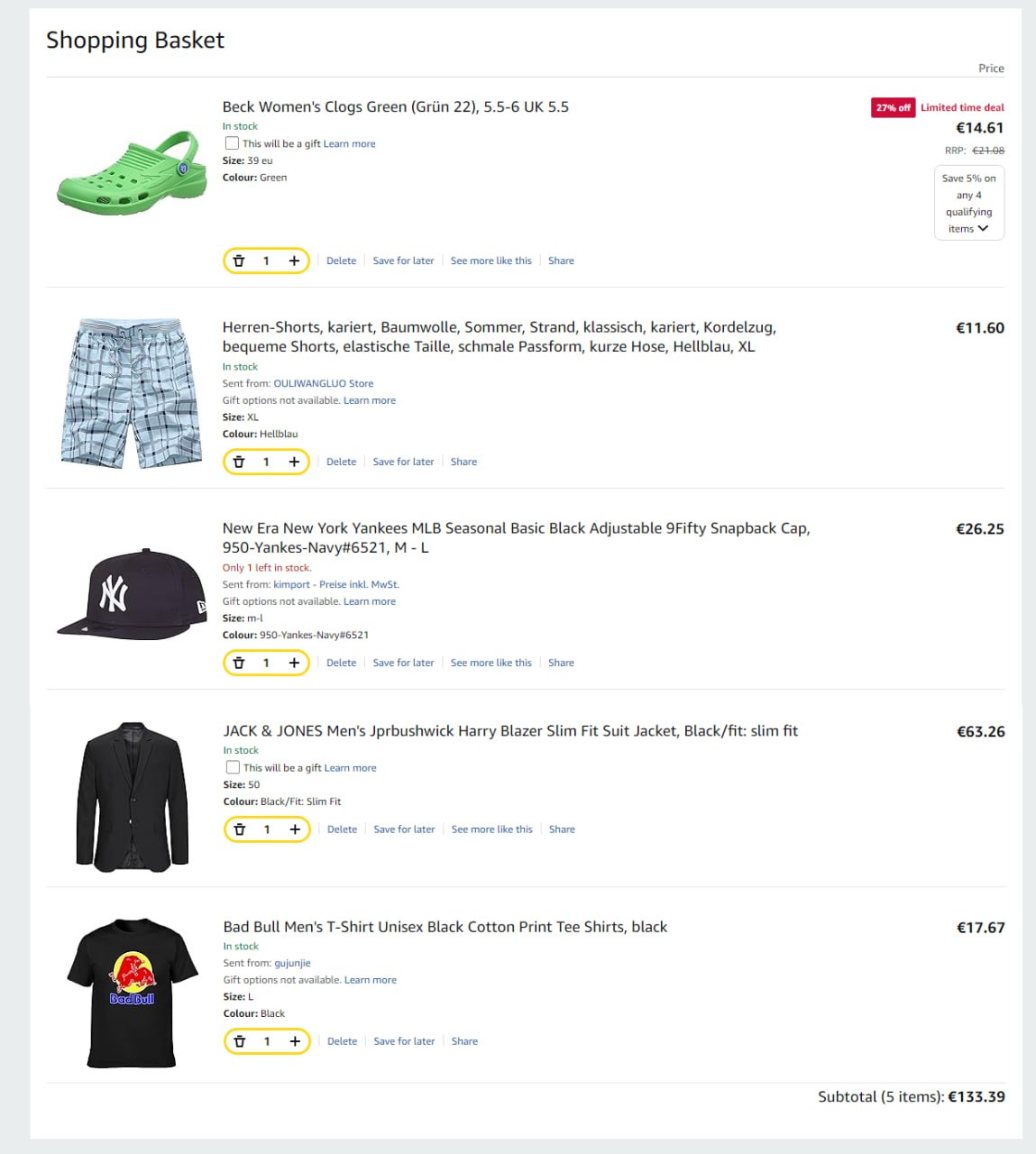Click the trash icon for the green clogs
The image size is (1036, 1154).
point(239,261)
